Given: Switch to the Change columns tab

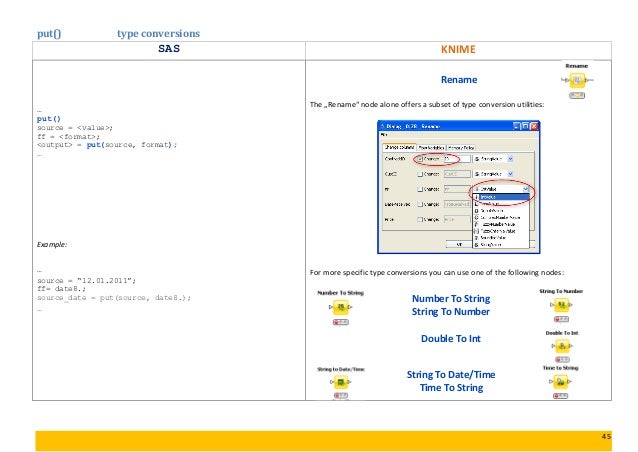Looking at the screenshot, I should (399, 148).
